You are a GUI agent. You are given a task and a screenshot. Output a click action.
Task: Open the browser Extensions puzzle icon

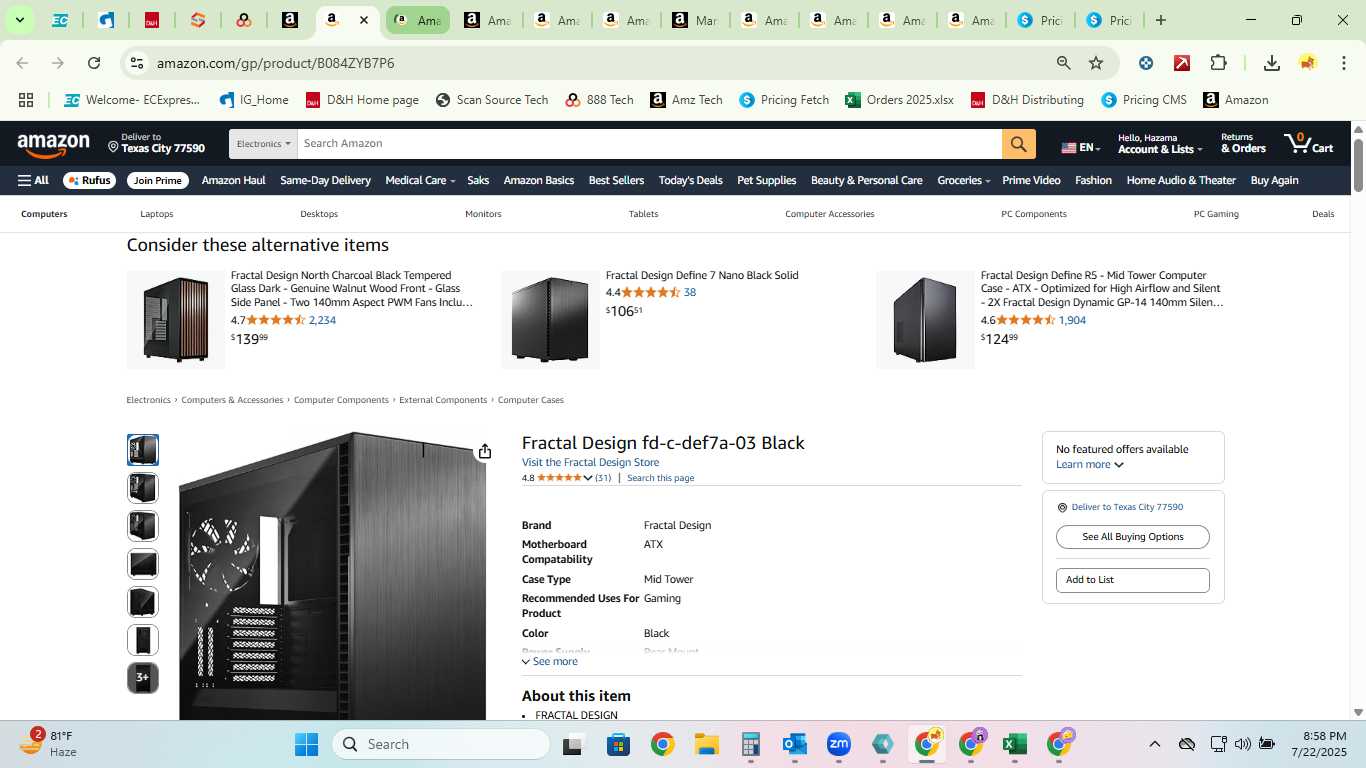click(x=1218, y=63)
